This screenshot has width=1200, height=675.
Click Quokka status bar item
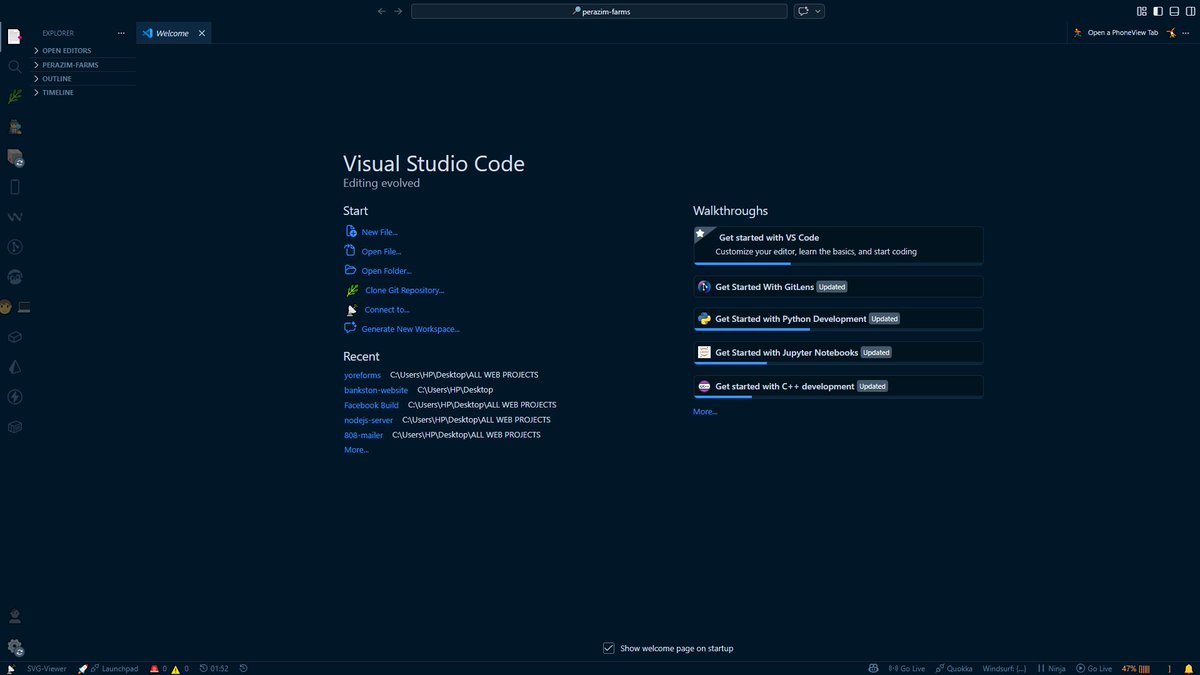pos(953,668)
